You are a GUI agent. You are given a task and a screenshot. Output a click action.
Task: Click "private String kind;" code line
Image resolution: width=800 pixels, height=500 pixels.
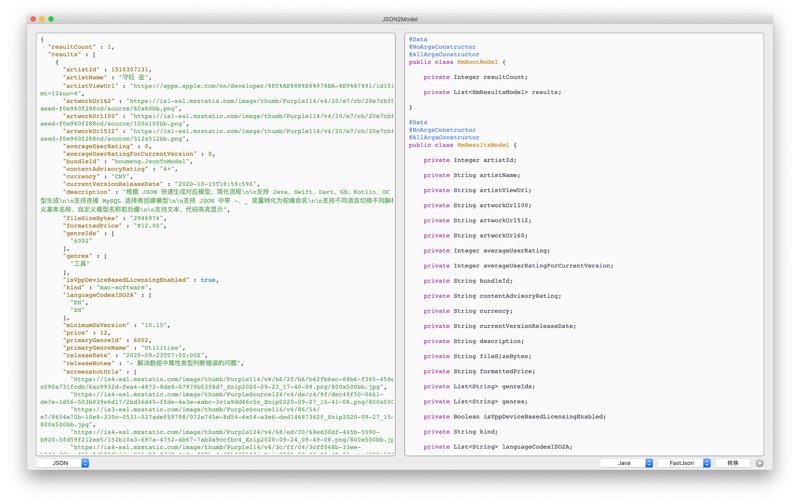pos(461,432)
